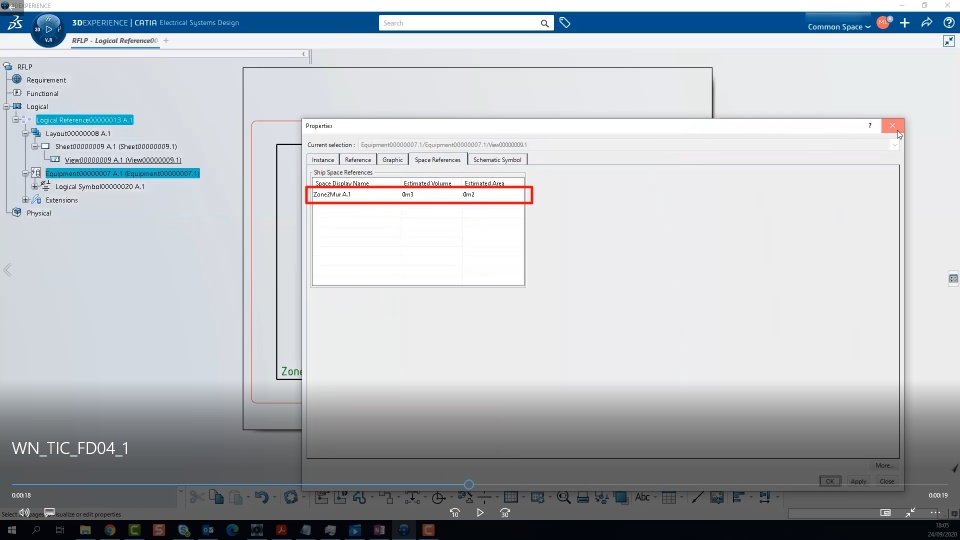Click the Cut scissors icon in bottom toolbar

(197, 497)
